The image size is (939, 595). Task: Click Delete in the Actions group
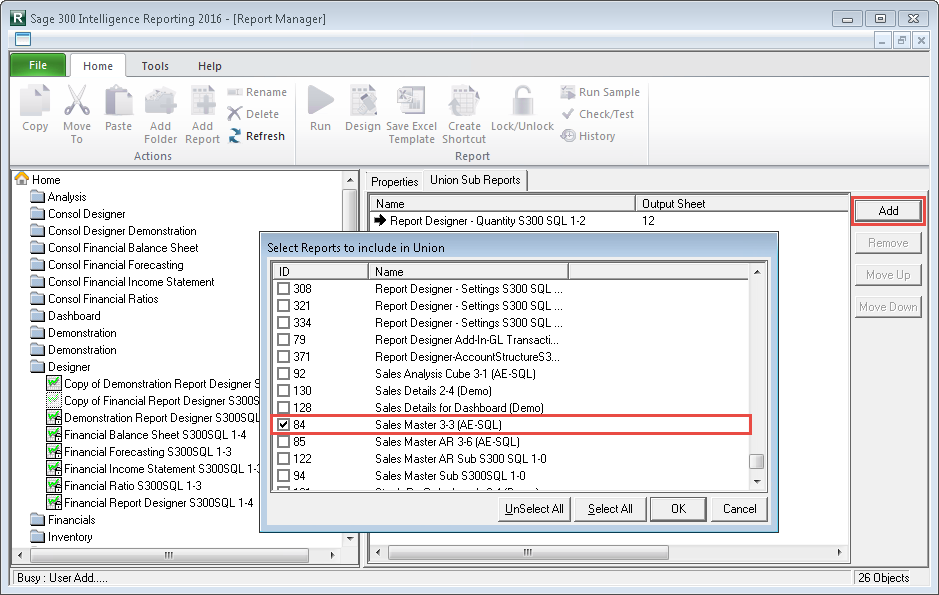tap(253, 114)
